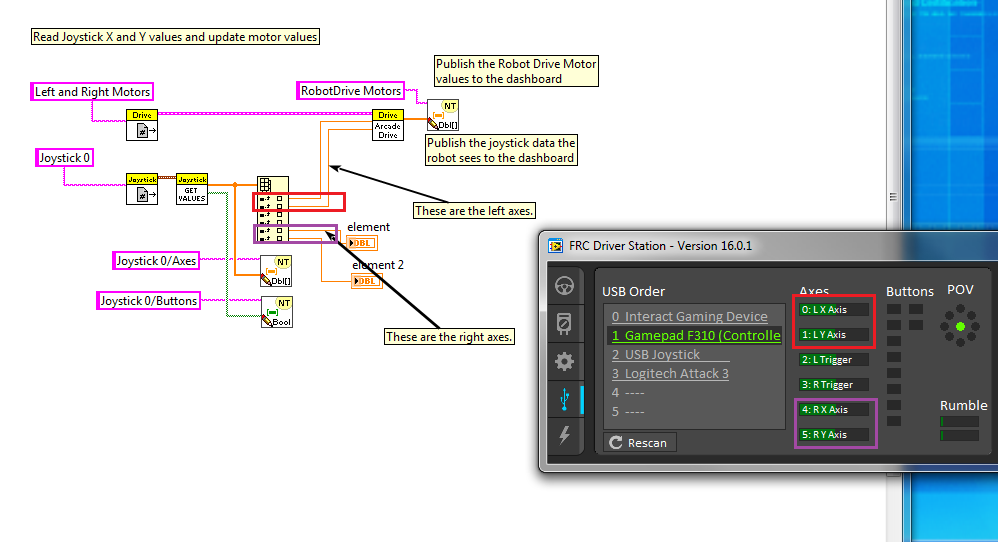The height and width of the screenshot is (542, 998).
Task: Click the element 2 DBL indicator
Action: coord(366,281)
